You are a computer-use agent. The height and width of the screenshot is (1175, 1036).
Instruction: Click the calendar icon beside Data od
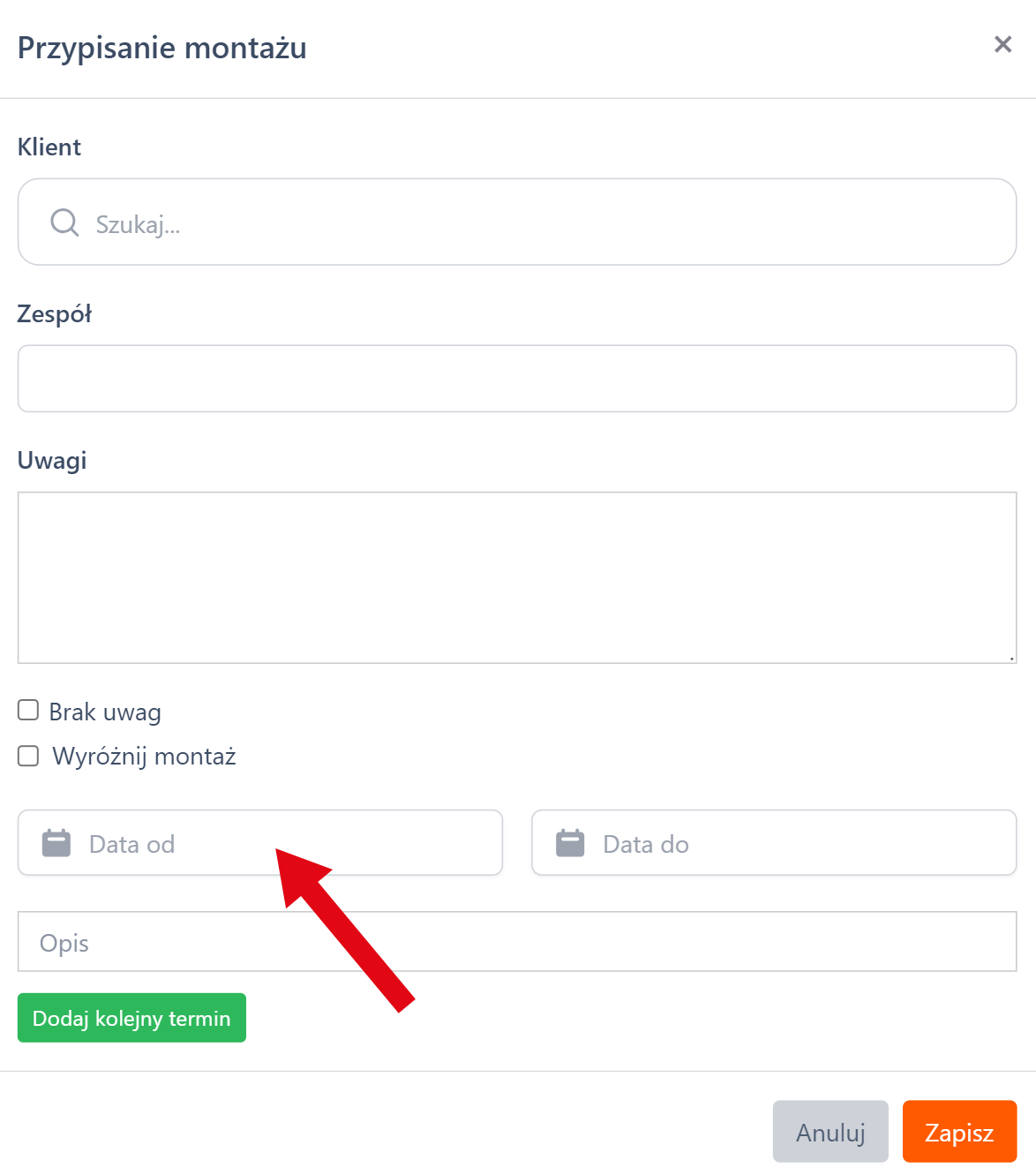pos(56,843)
